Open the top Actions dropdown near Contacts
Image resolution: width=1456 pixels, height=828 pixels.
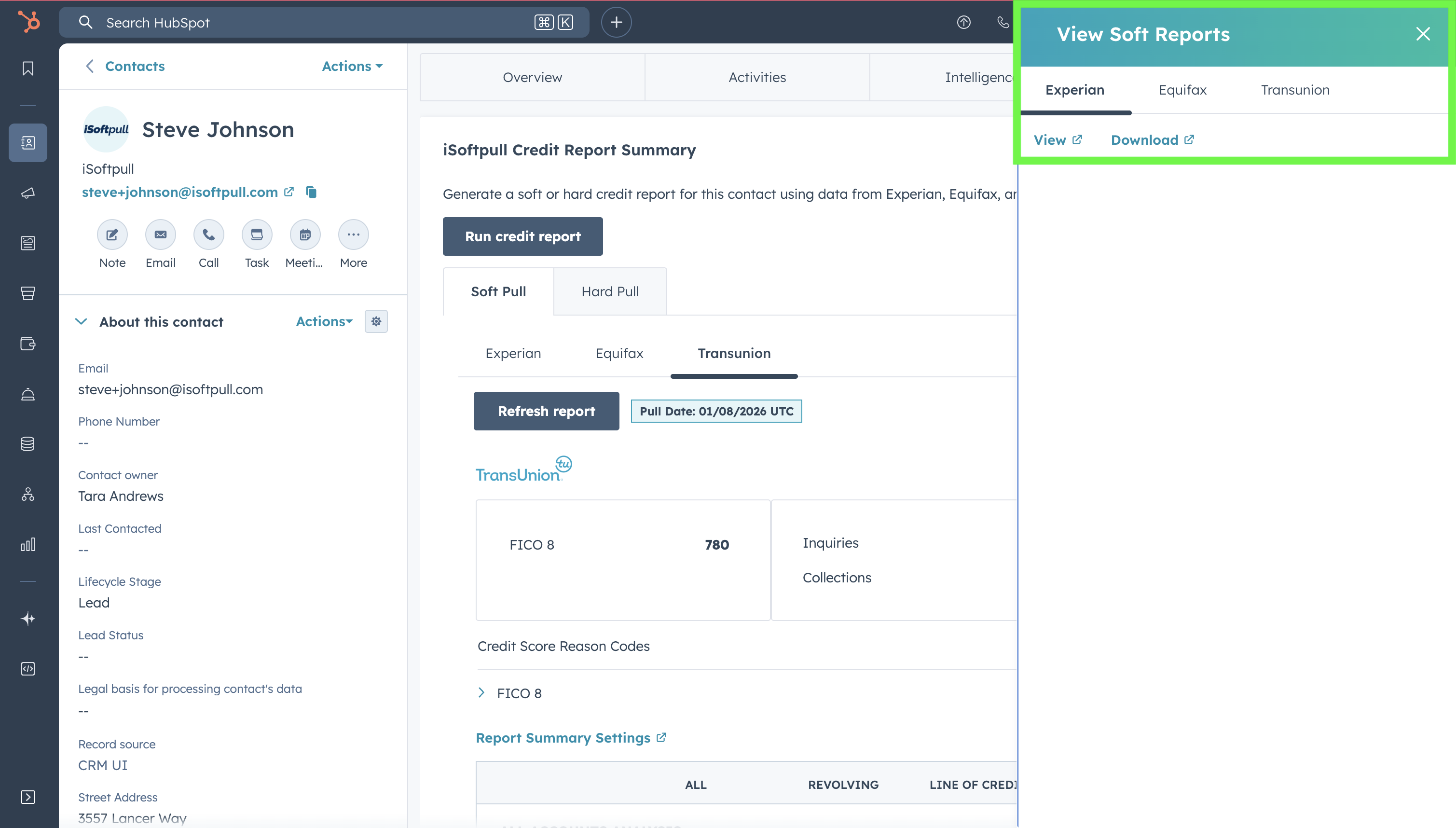(x=352, y=66)
